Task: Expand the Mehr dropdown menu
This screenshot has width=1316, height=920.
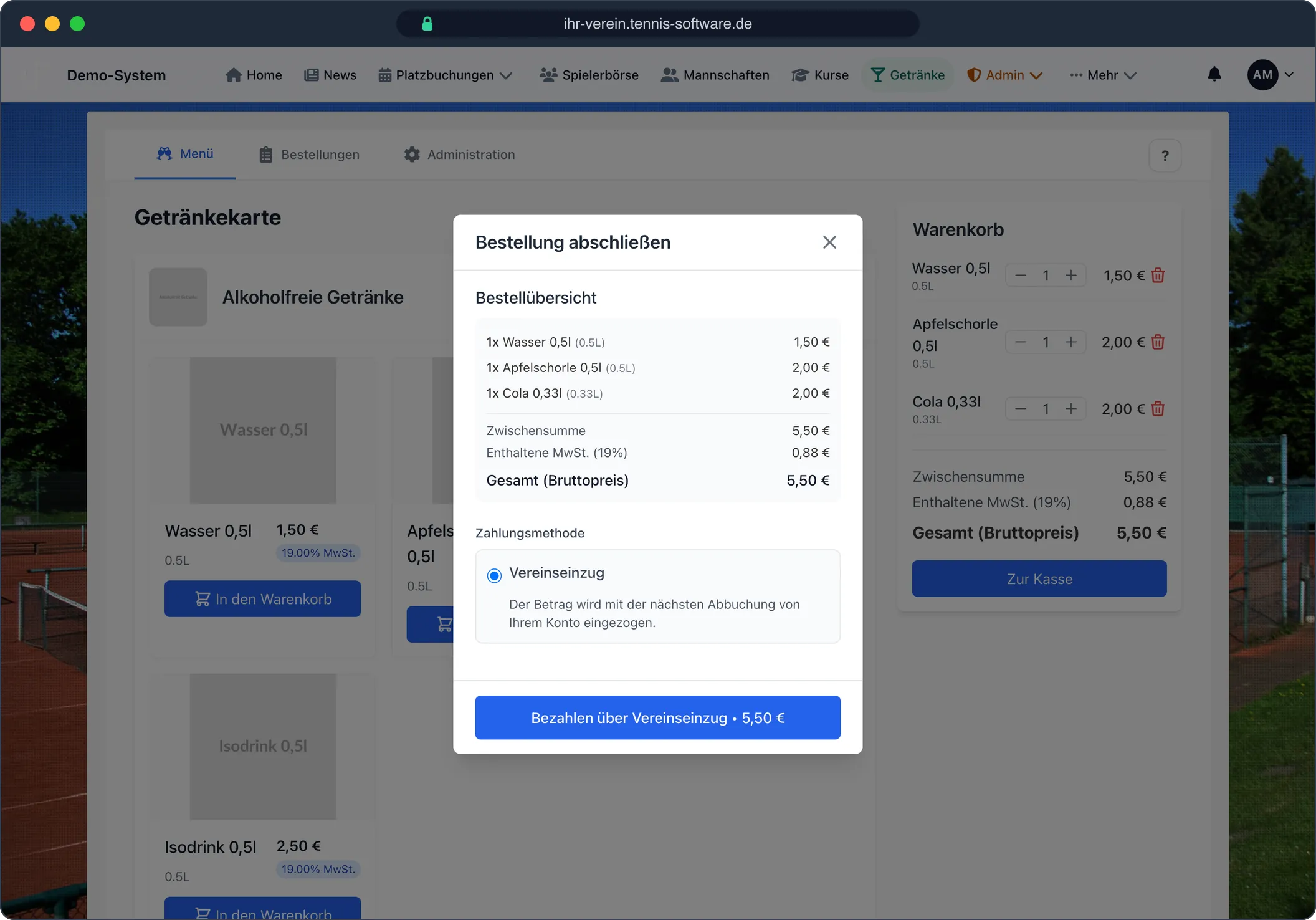Action: (1103, 75)
